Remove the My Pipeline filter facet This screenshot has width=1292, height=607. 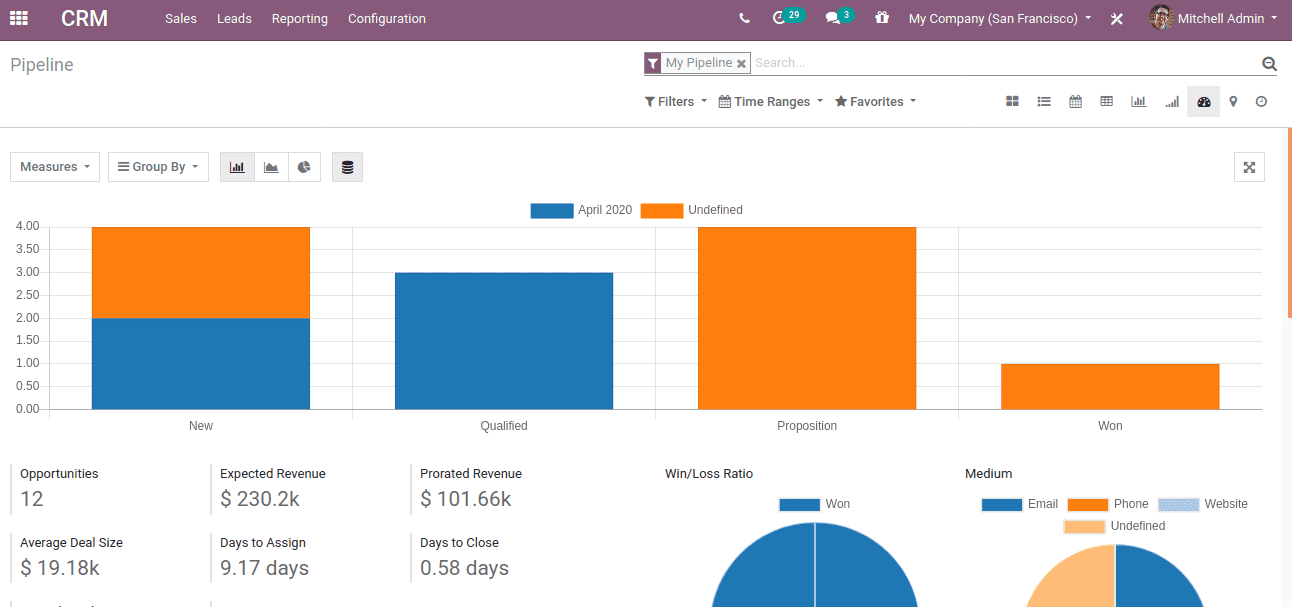pos(741,63)
